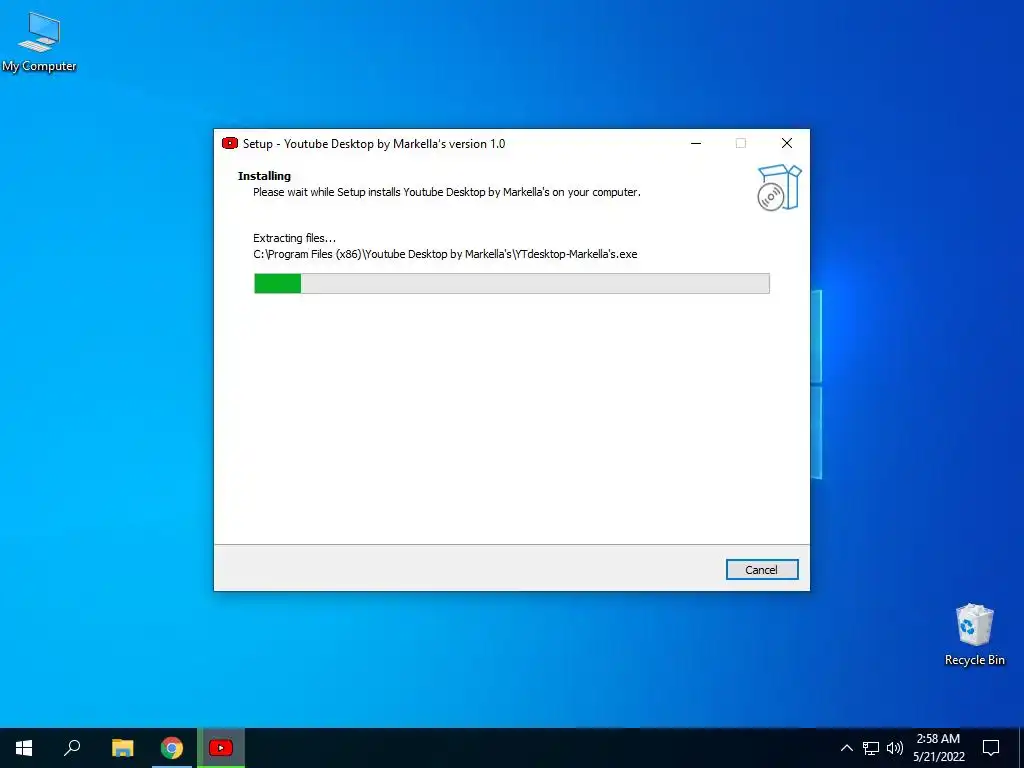Open network status tray icon
The height and width of the screenshot is (768, 1024).
(871, 748)
